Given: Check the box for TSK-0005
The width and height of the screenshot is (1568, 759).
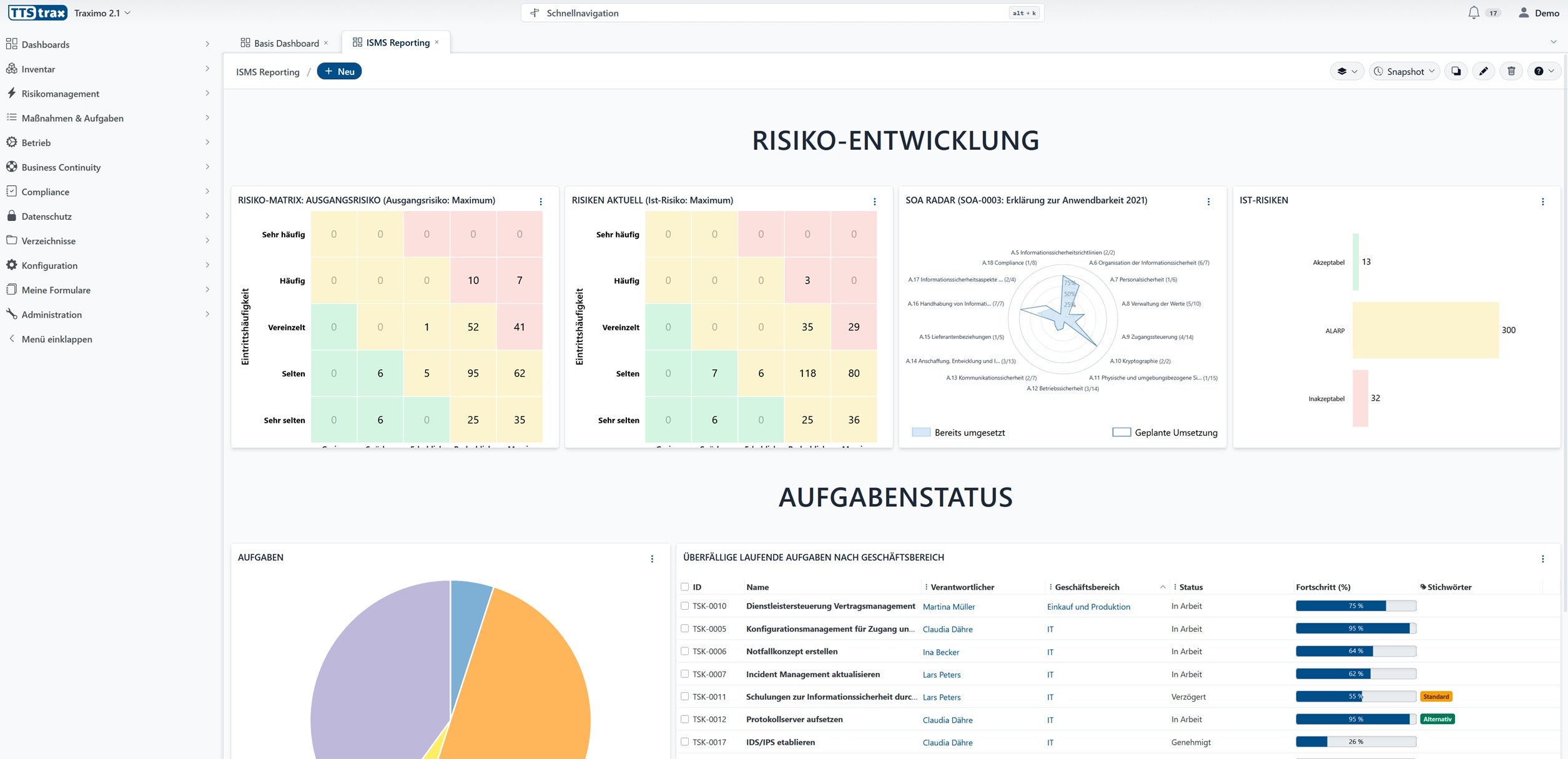Looking at the screenshot, I should tap(684, 629).
